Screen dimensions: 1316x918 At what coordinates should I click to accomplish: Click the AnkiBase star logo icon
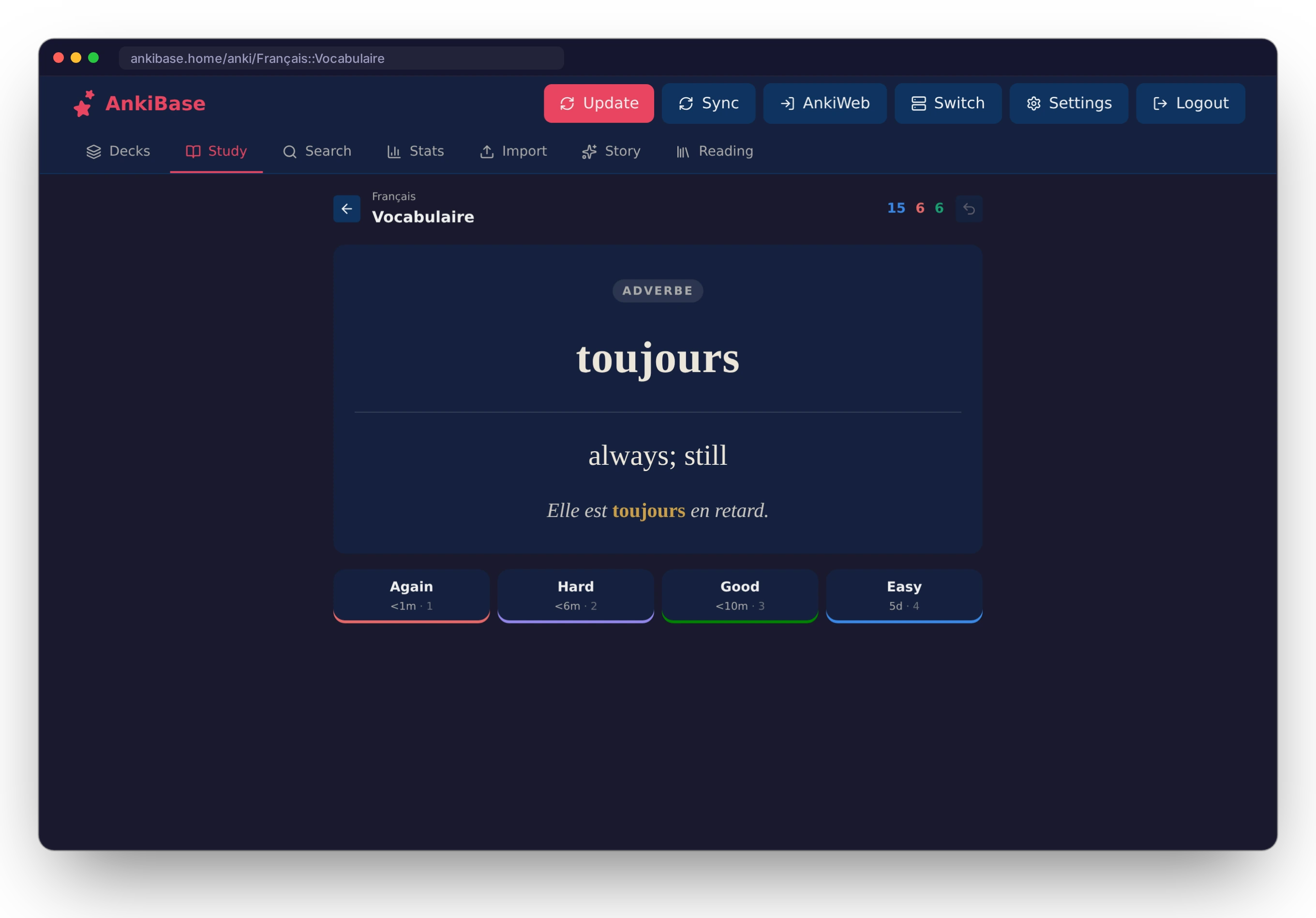click(x=84, y=104)
